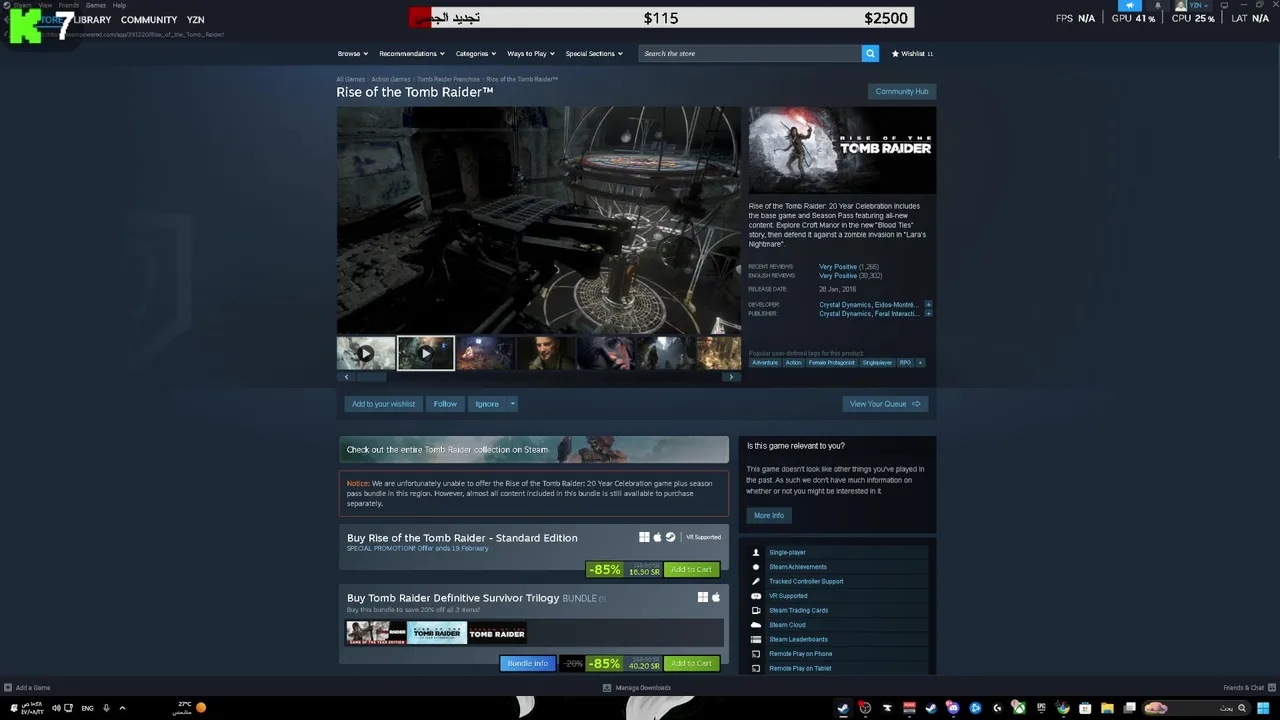This screenshot has height=720, width=1280.
Task: Select the first video thumbnail
Action: pos(366,353)
